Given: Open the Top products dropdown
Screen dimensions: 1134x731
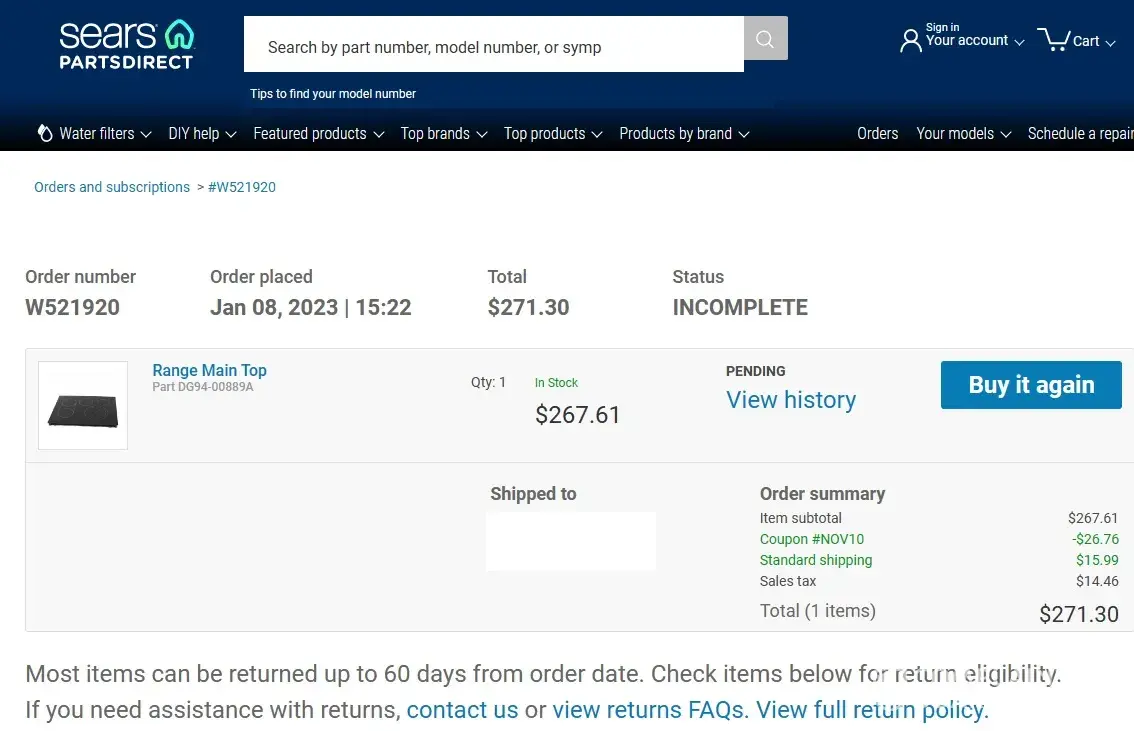Looking at the screenshot, I should [x=553, y=133].
